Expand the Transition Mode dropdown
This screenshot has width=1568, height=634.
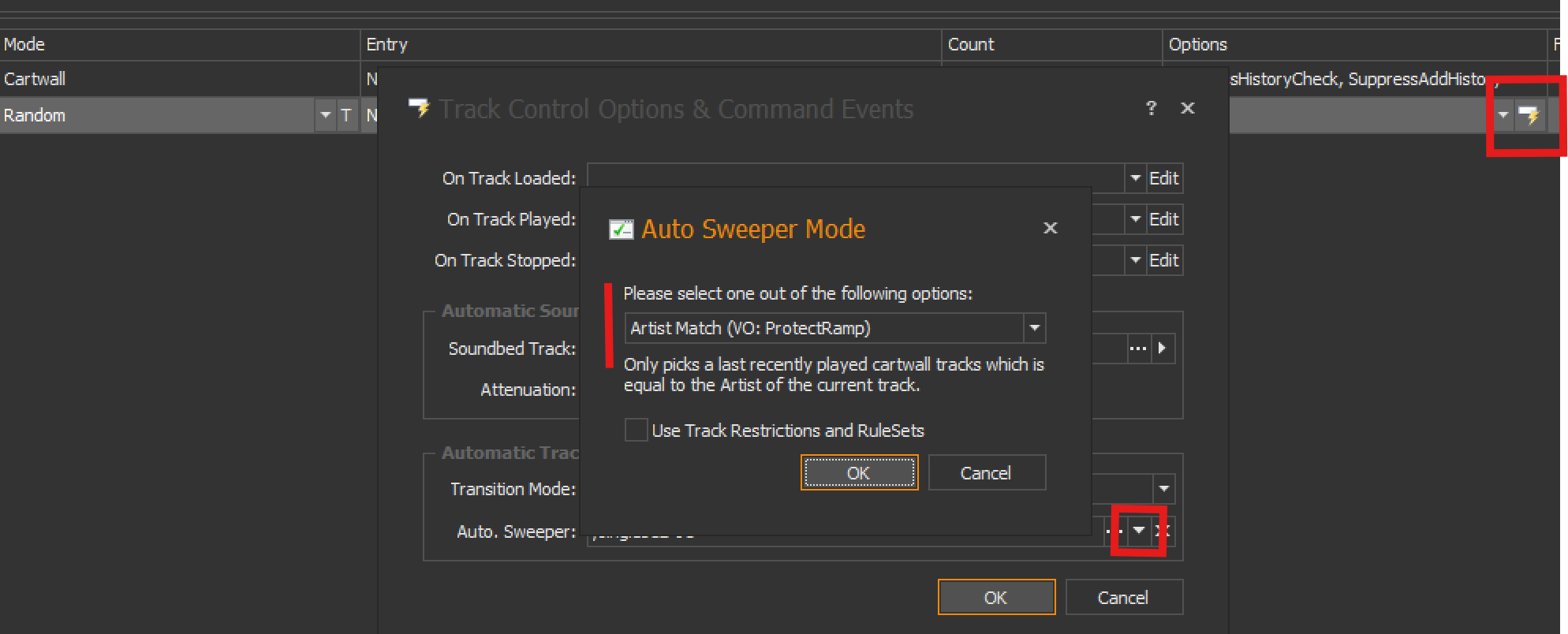[x=1163, y=489]
